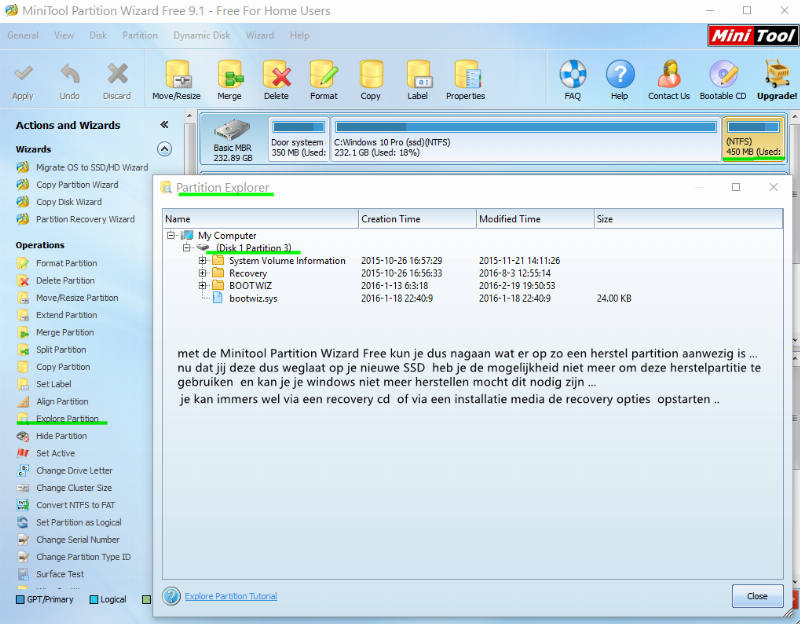Click Change Serial Number operation
This screenshot has height=624, width=800.
point(78,540)
